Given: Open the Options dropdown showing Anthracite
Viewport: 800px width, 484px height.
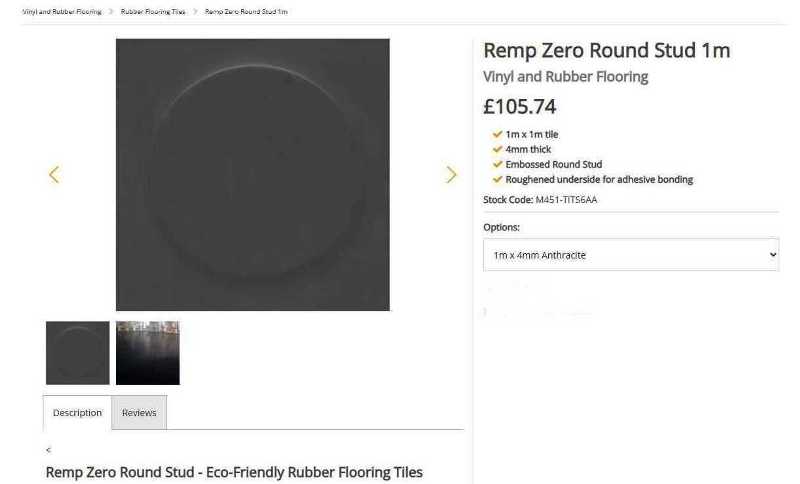Looking at the screenshot, I should coord(631,254).
